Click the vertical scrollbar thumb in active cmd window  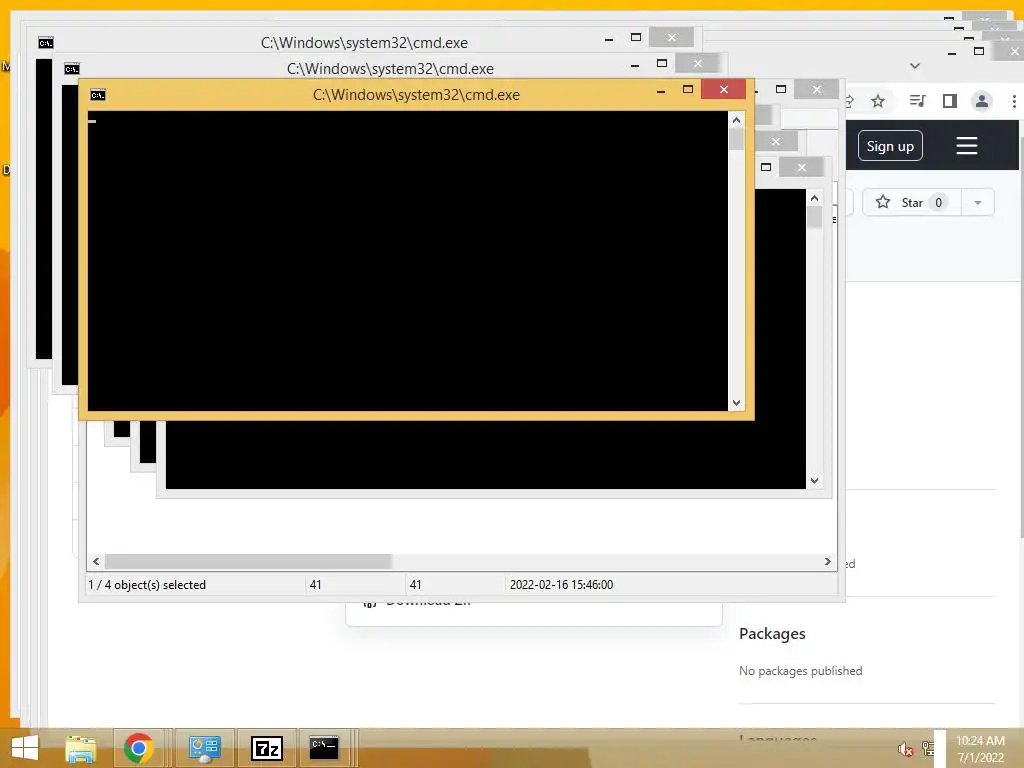tap(737, 140)
